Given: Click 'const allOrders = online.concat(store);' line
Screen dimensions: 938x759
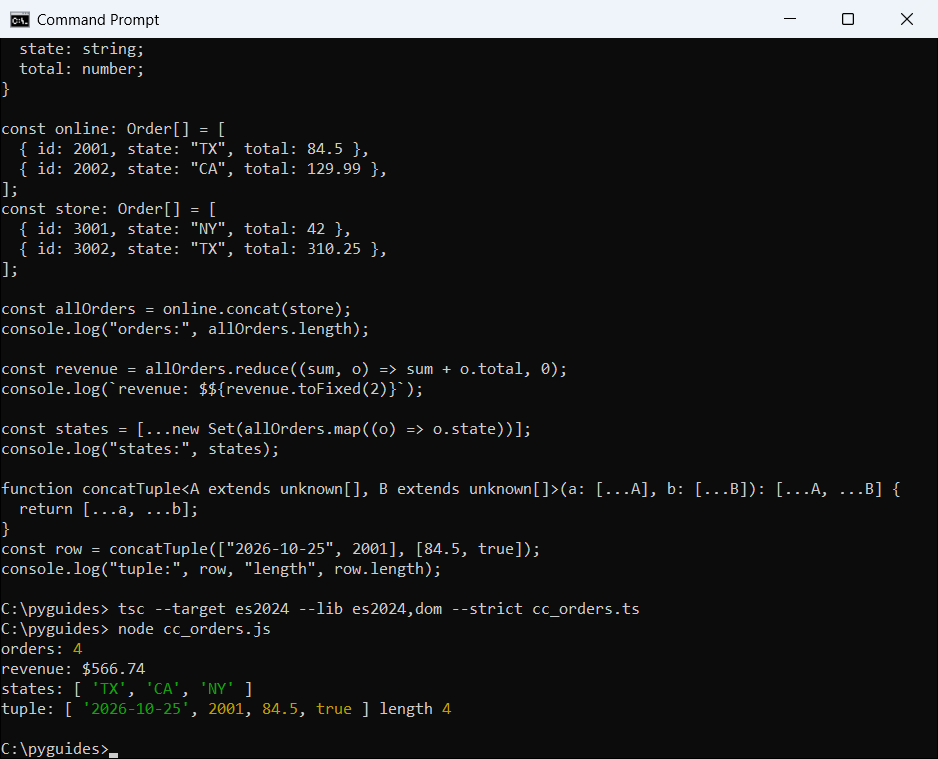Looking at the screenshot, I should pos(176,309).
